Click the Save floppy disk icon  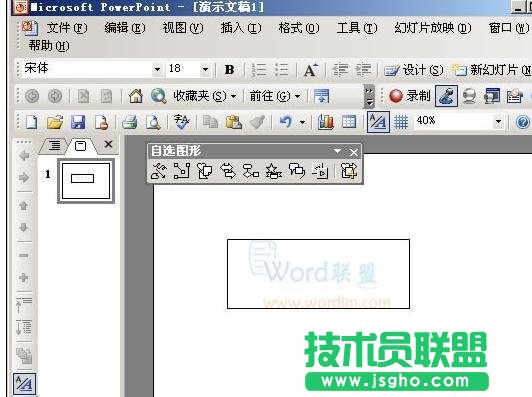pos(78,122)
